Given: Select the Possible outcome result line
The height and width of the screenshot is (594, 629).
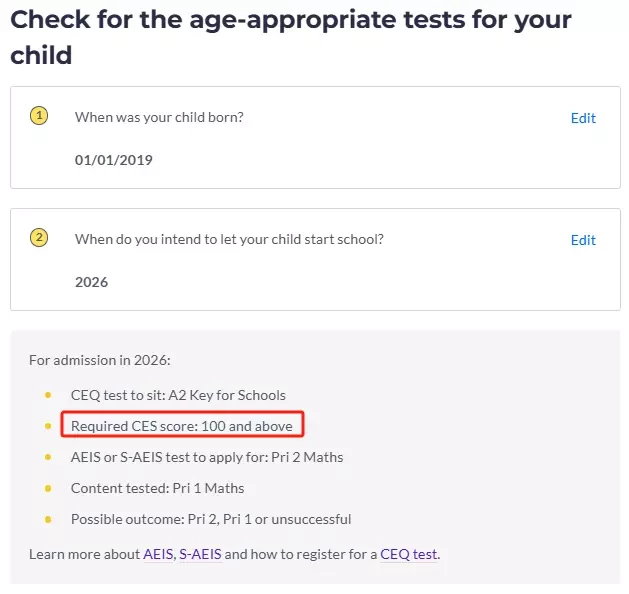Looking at the screenshot, I should click(x=211, y=519).
